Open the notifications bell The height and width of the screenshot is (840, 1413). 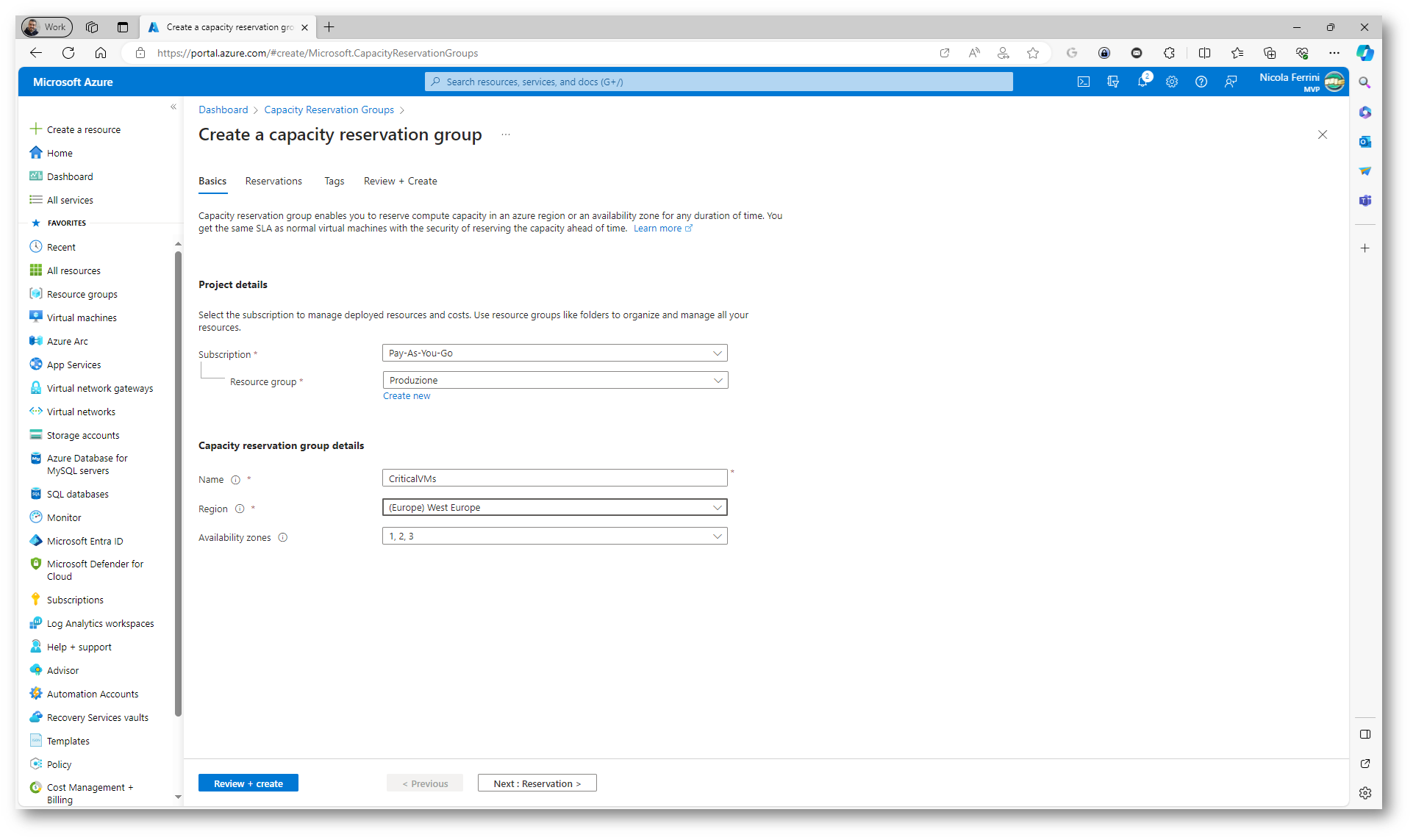click(x=1142, y=82)
